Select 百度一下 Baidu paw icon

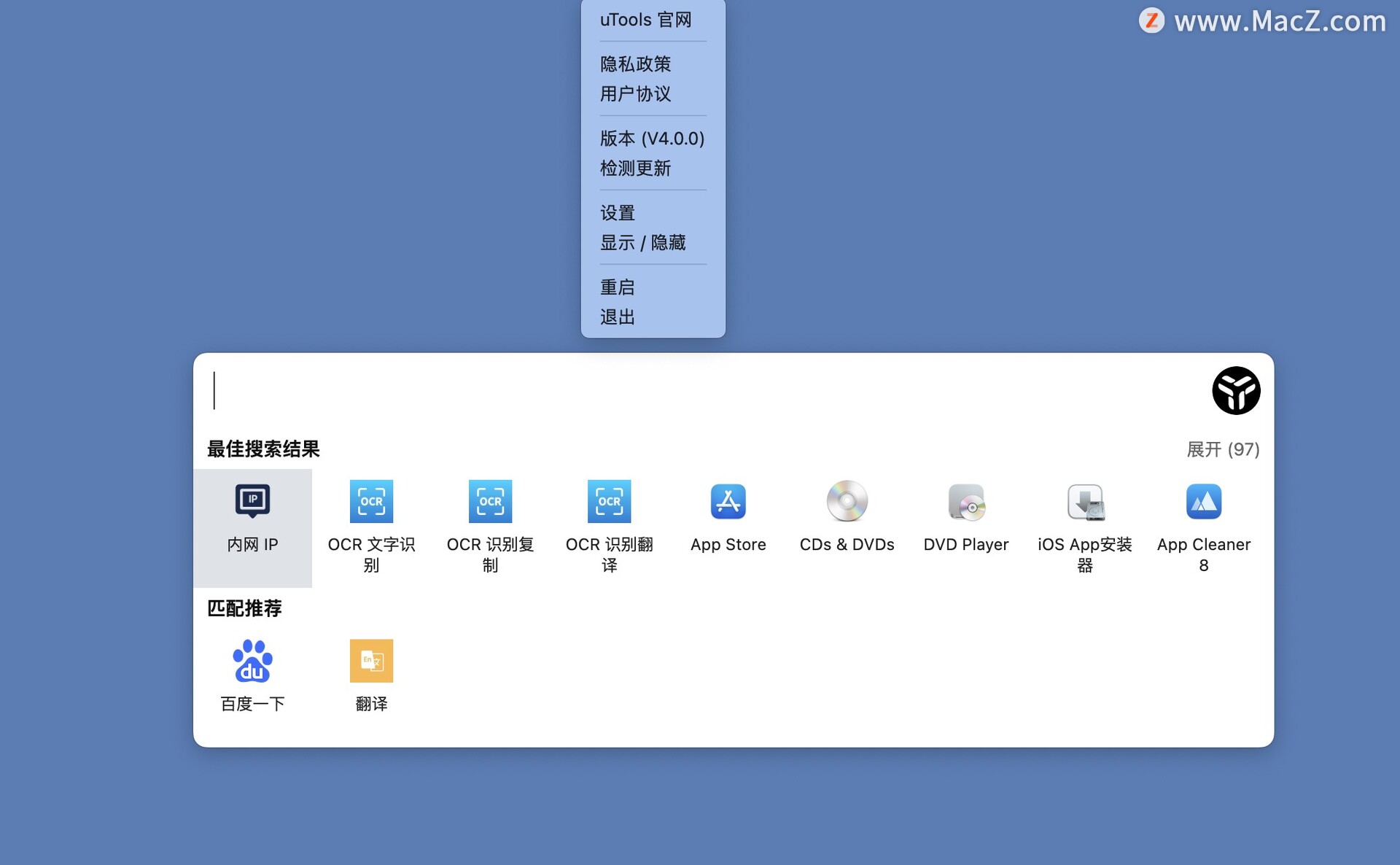tap(252, 661)
